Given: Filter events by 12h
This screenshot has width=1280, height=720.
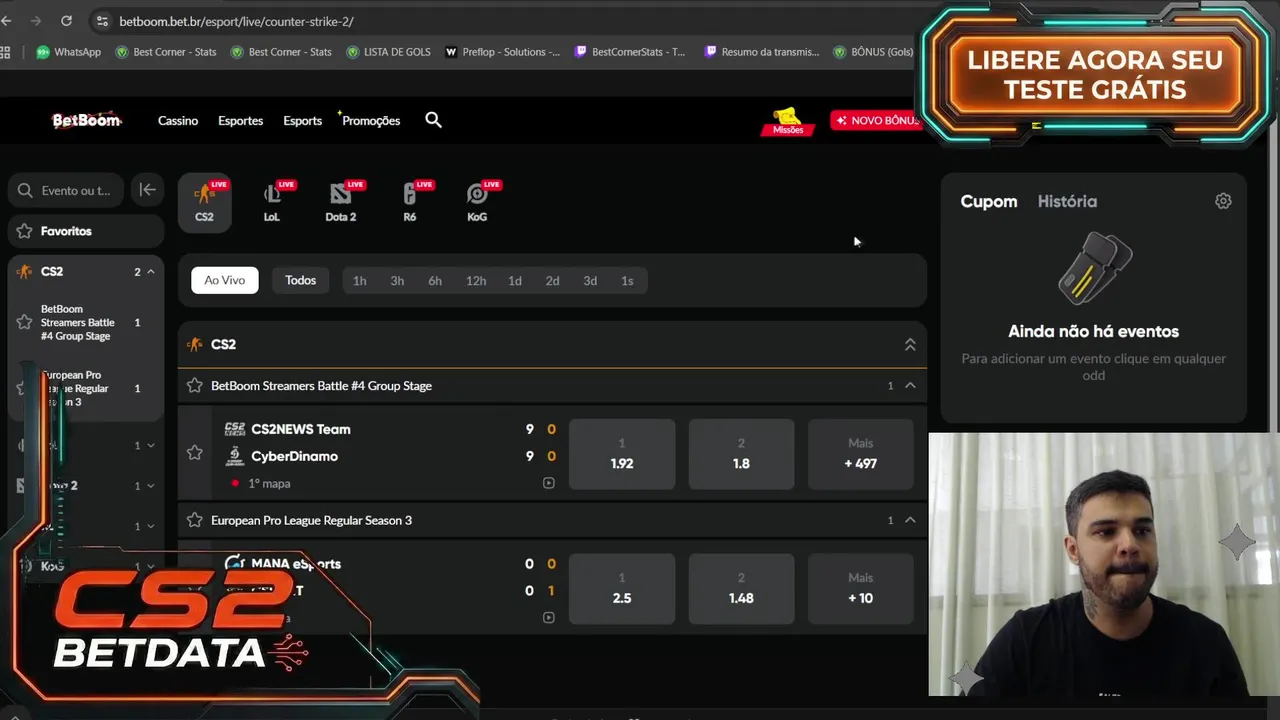Looking at the screenshot, I should 476,281.
